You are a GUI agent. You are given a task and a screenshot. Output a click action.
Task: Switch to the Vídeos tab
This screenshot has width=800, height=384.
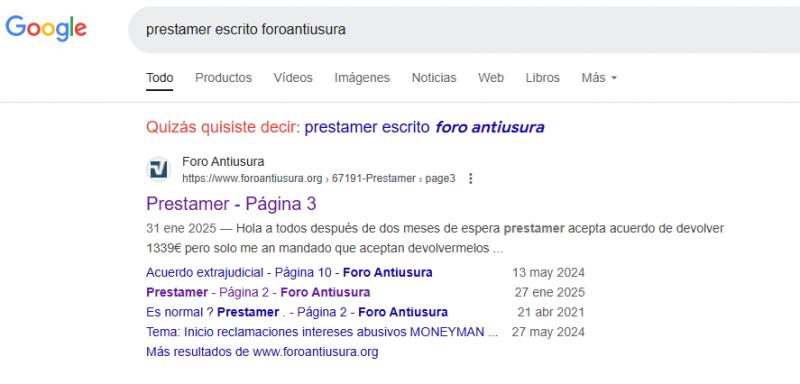[x=293, y=78]
